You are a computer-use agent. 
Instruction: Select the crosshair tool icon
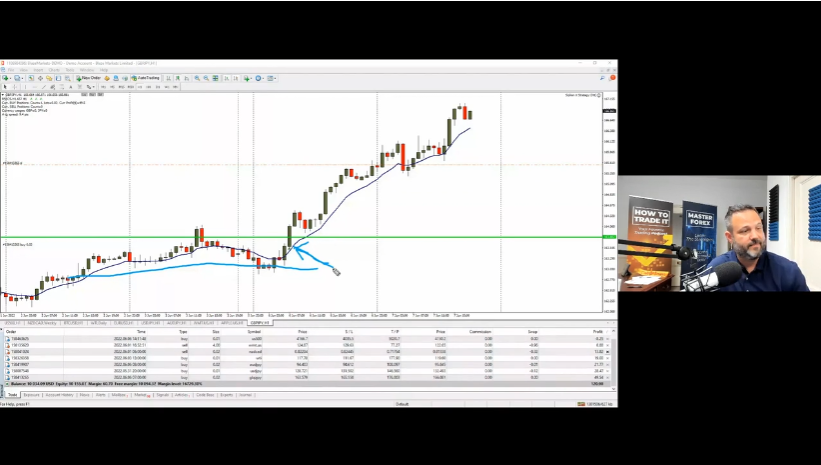tap(14, 86)
